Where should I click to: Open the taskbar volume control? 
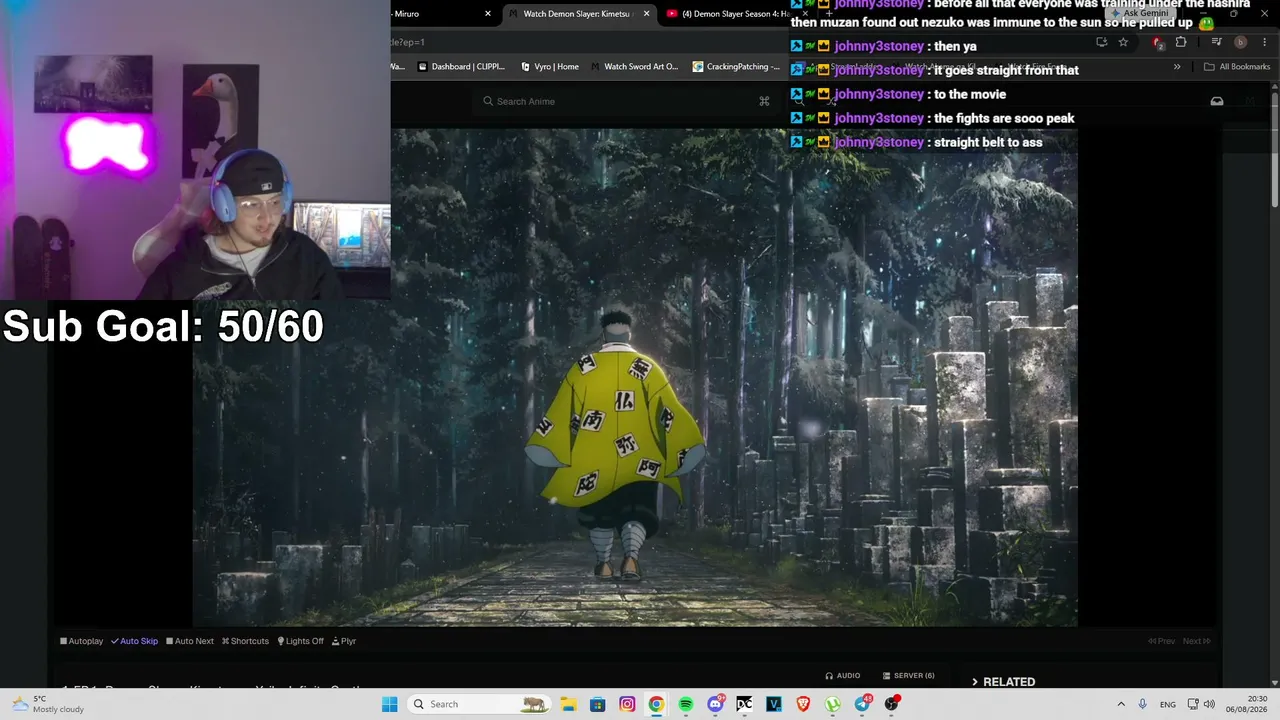[1209, 704]
